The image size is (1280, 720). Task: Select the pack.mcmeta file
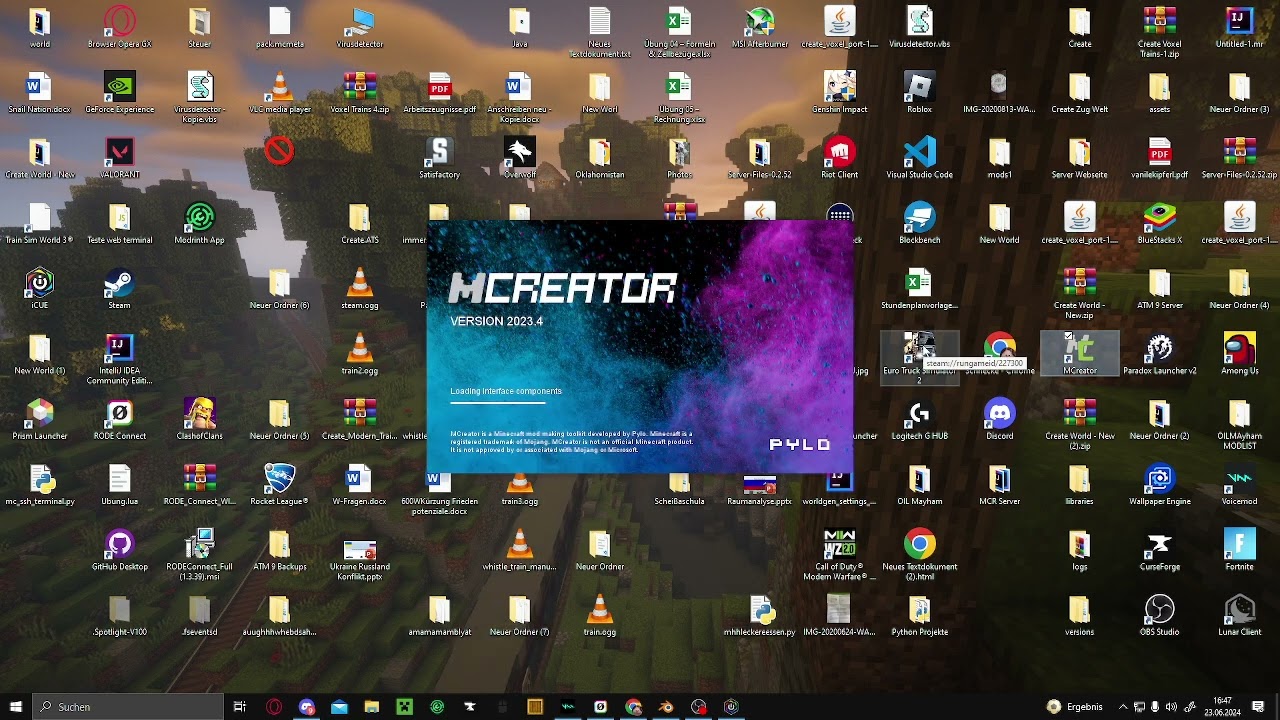click(x=279, y=28)
